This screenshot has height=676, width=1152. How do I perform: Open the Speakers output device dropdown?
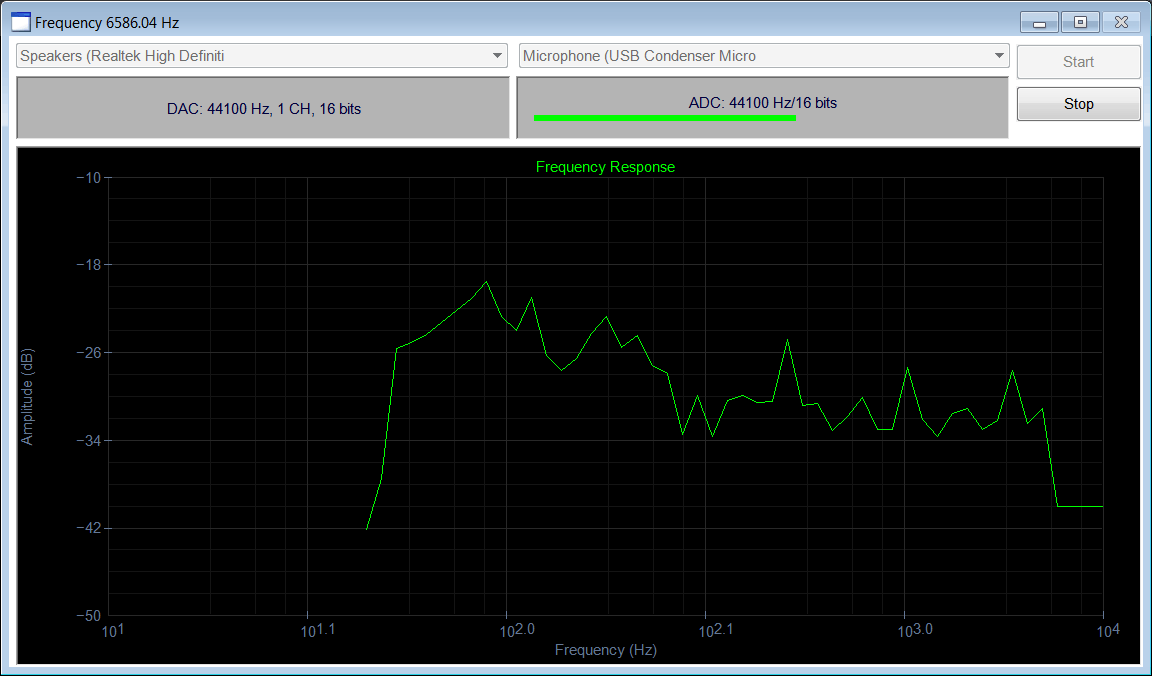262,56
